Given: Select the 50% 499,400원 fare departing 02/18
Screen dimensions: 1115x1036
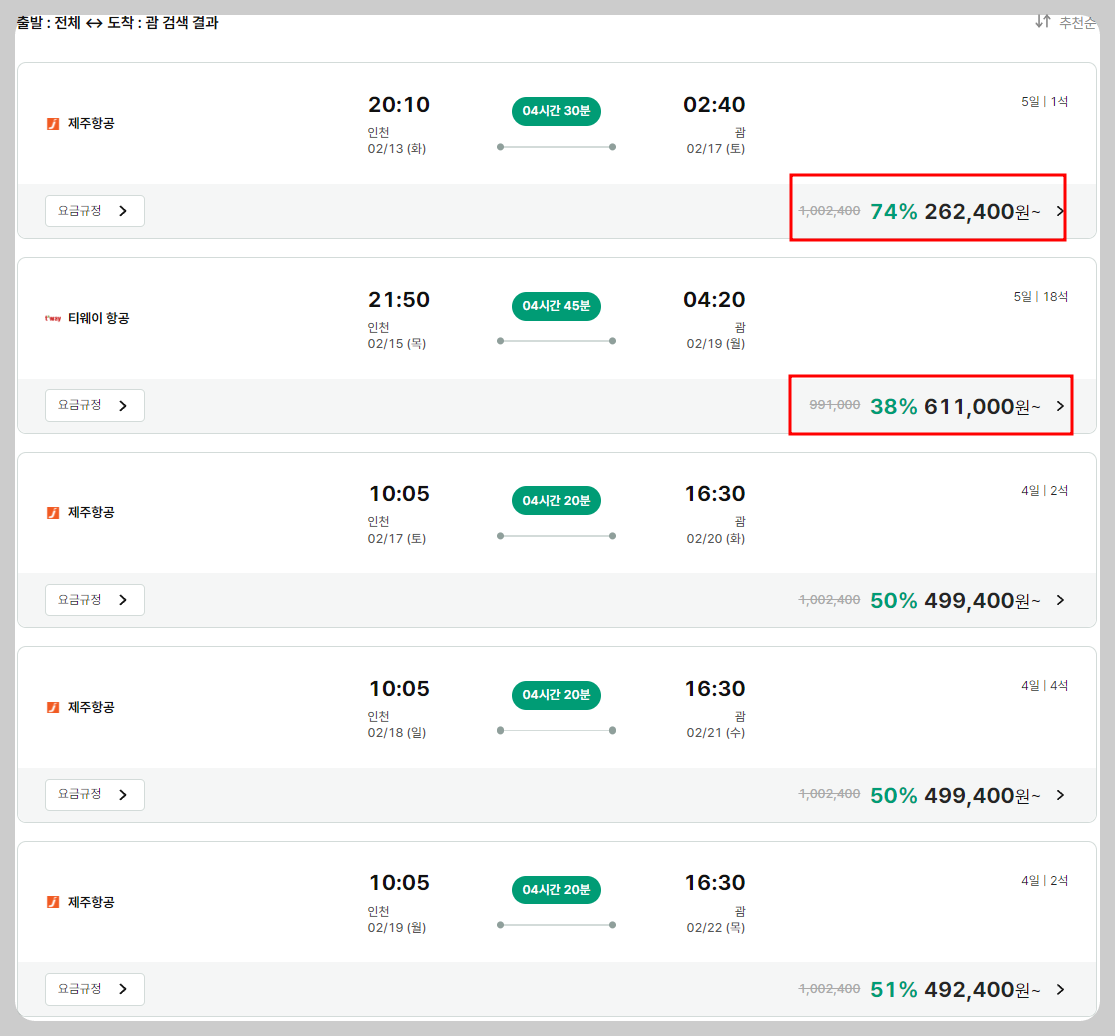Looking at the screenshot, I should click(955, 795).
